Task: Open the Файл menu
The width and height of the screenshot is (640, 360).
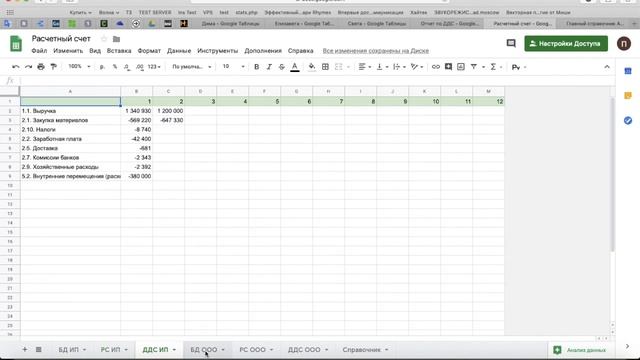Action: (39, 51)
